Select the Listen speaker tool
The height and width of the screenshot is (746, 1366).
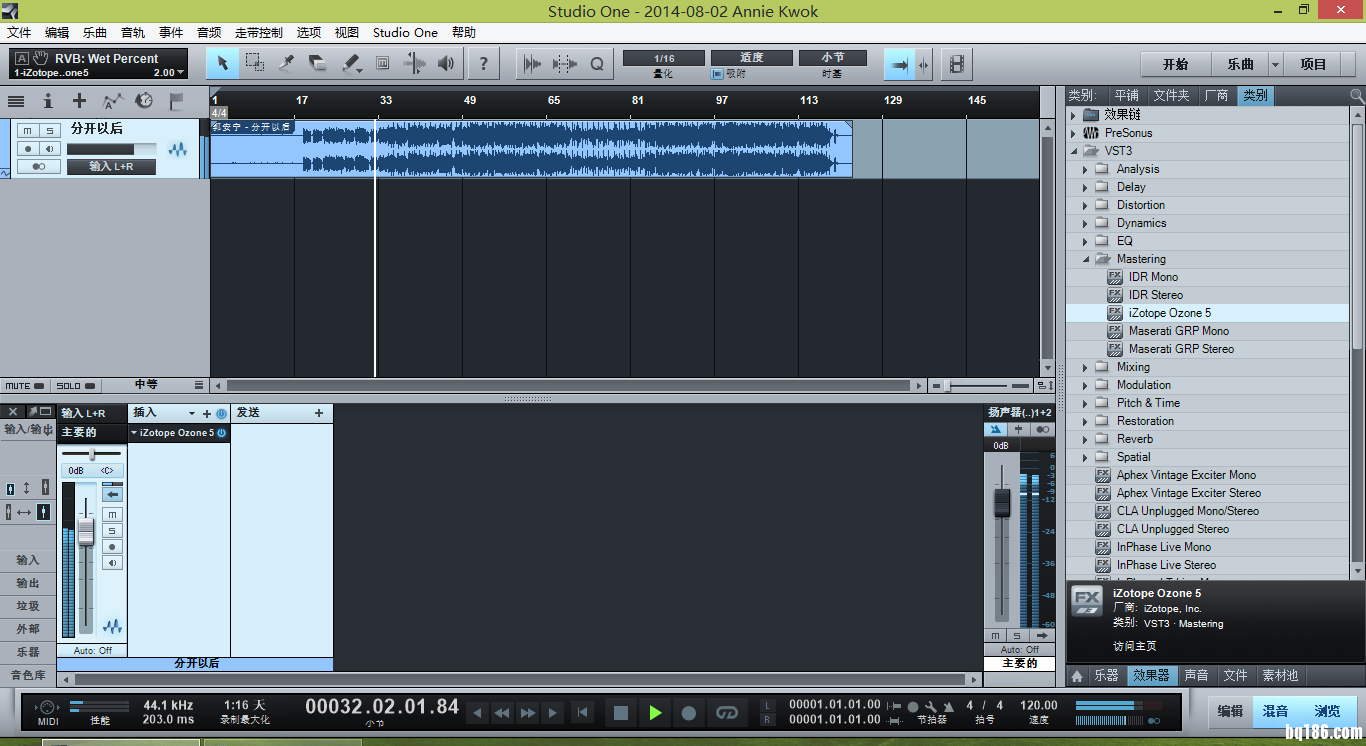[x=446, y=64]
